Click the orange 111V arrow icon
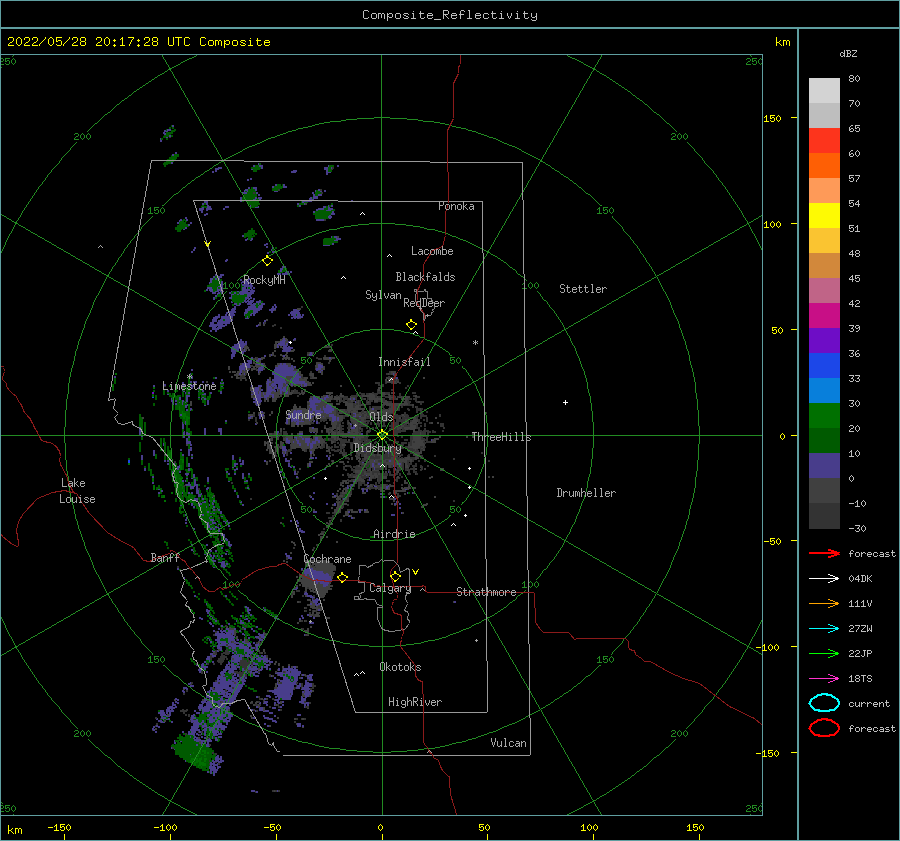 point(824,603)
